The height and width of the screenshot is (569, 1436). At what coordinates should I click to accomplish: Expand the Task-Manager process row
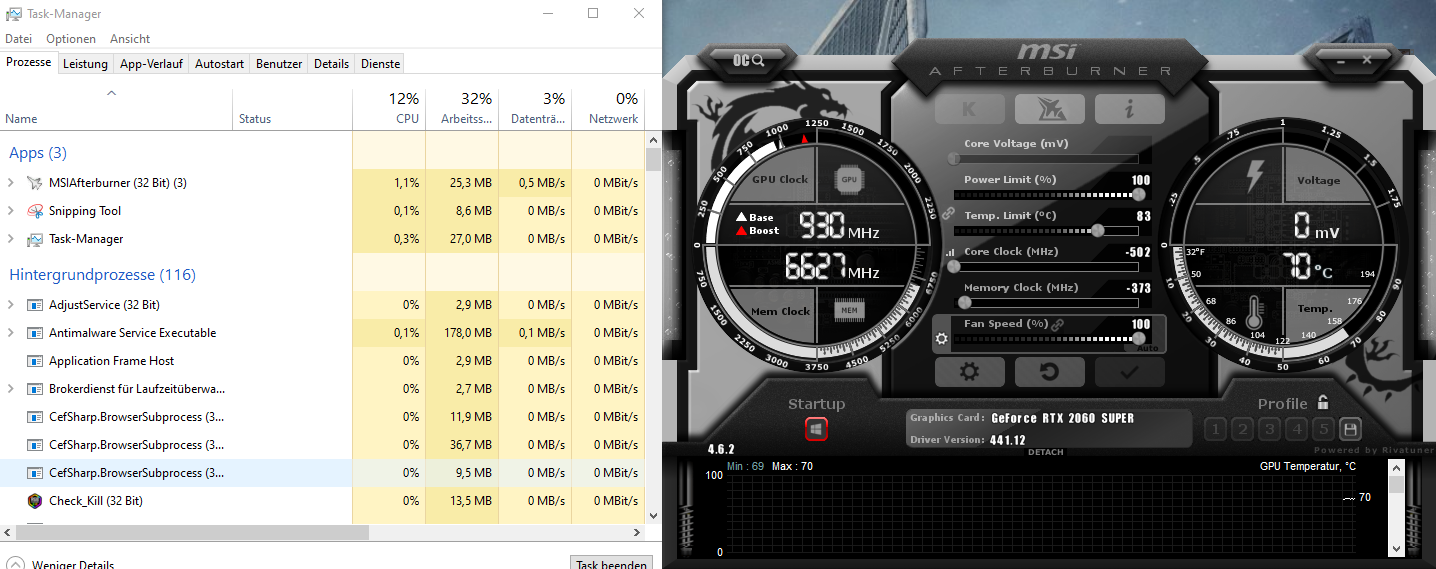coord(11,239)
